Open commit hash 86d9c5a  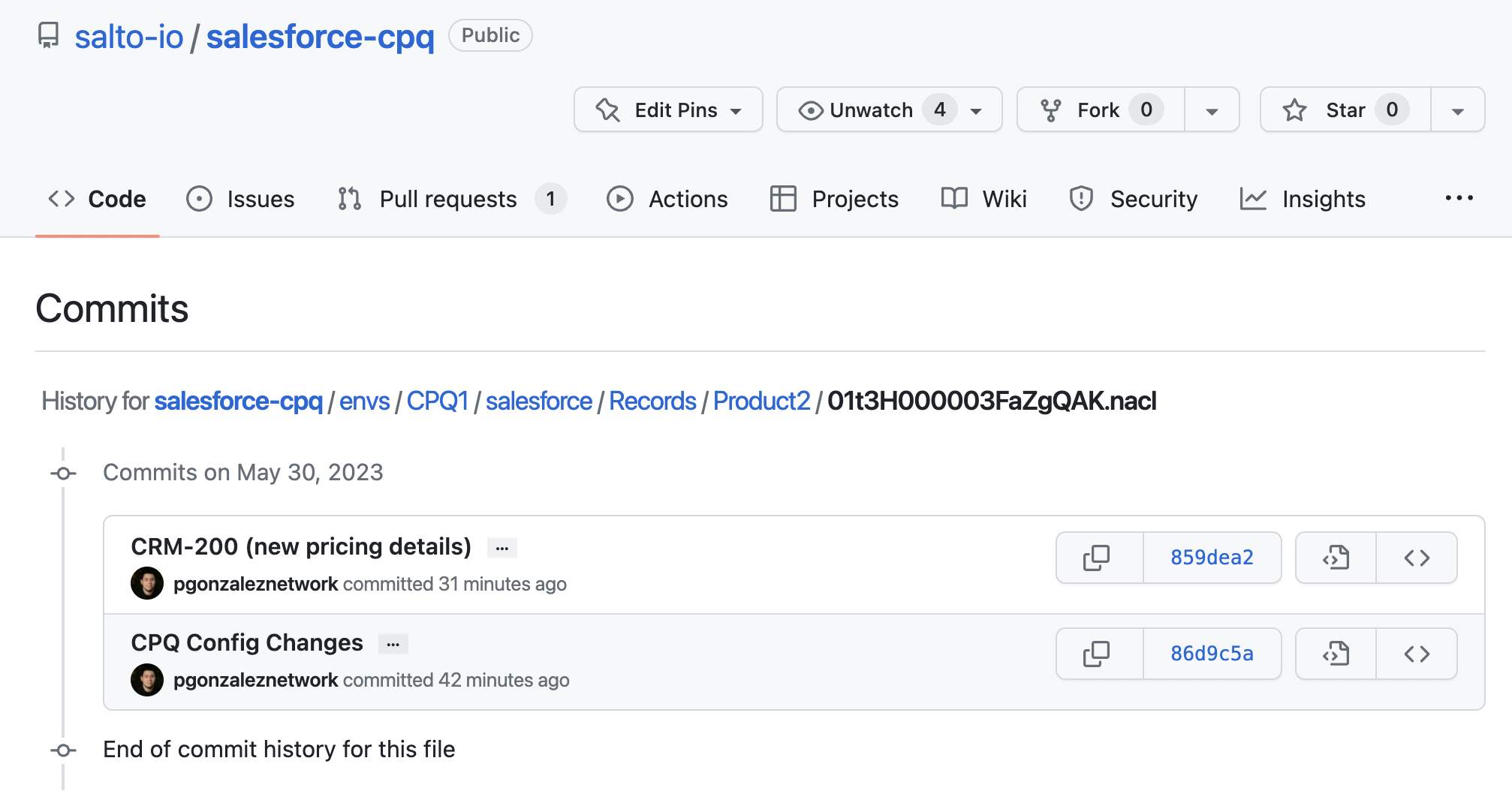click(x=1212, y=654)
